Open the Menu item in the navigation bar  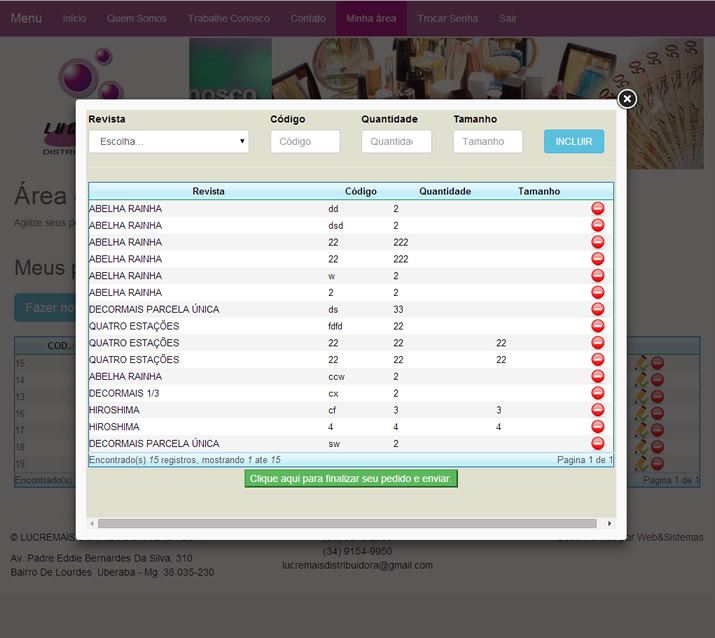pyautogui.click(x=26, y=18)
